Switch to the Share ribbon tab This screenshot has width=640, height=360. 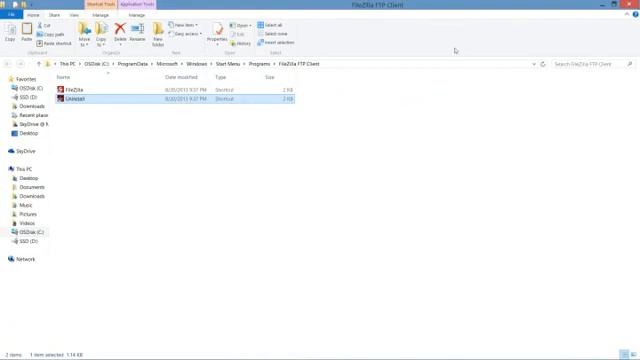point(54,15)
